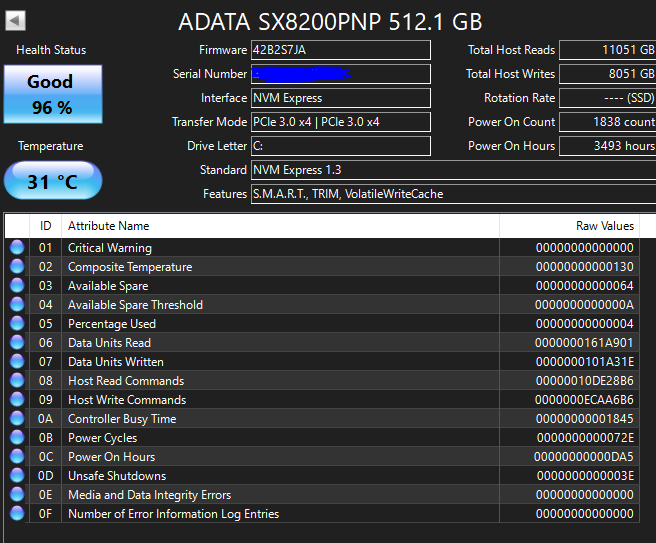Screen dimensions: 656x543
Task: Click the status orb for Composite Temperature
Action: click(x=17, y=266)
